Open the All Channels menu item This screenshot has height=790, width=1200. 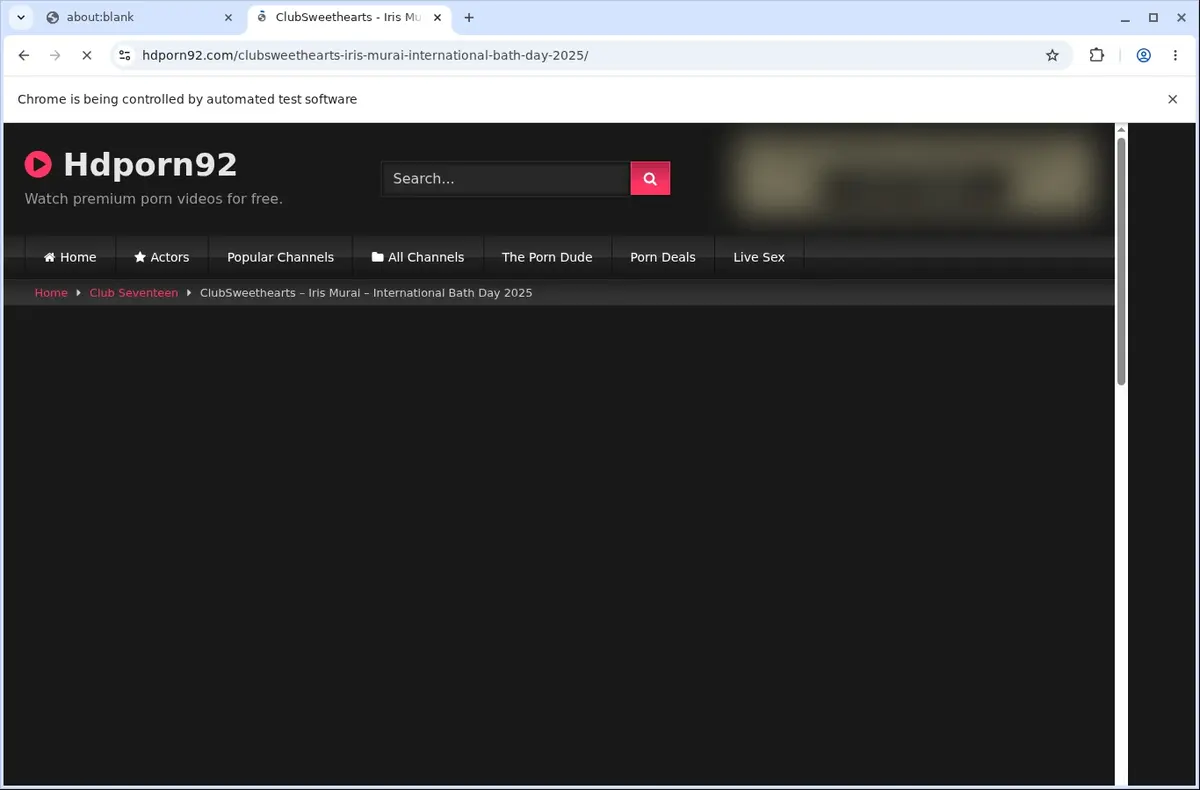tap(418, 257)
